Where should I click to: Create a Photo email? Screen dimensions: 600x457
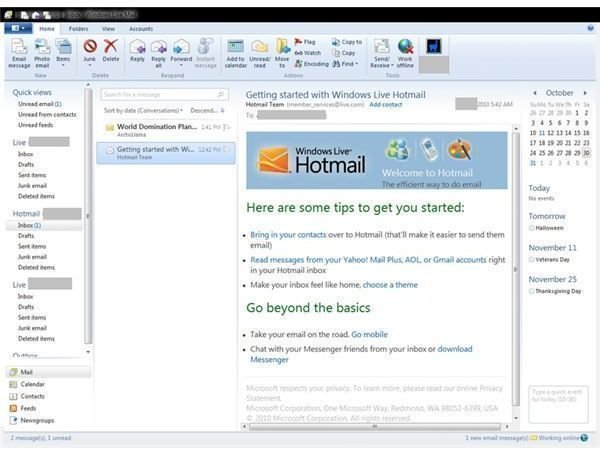[x=42, y=53]
